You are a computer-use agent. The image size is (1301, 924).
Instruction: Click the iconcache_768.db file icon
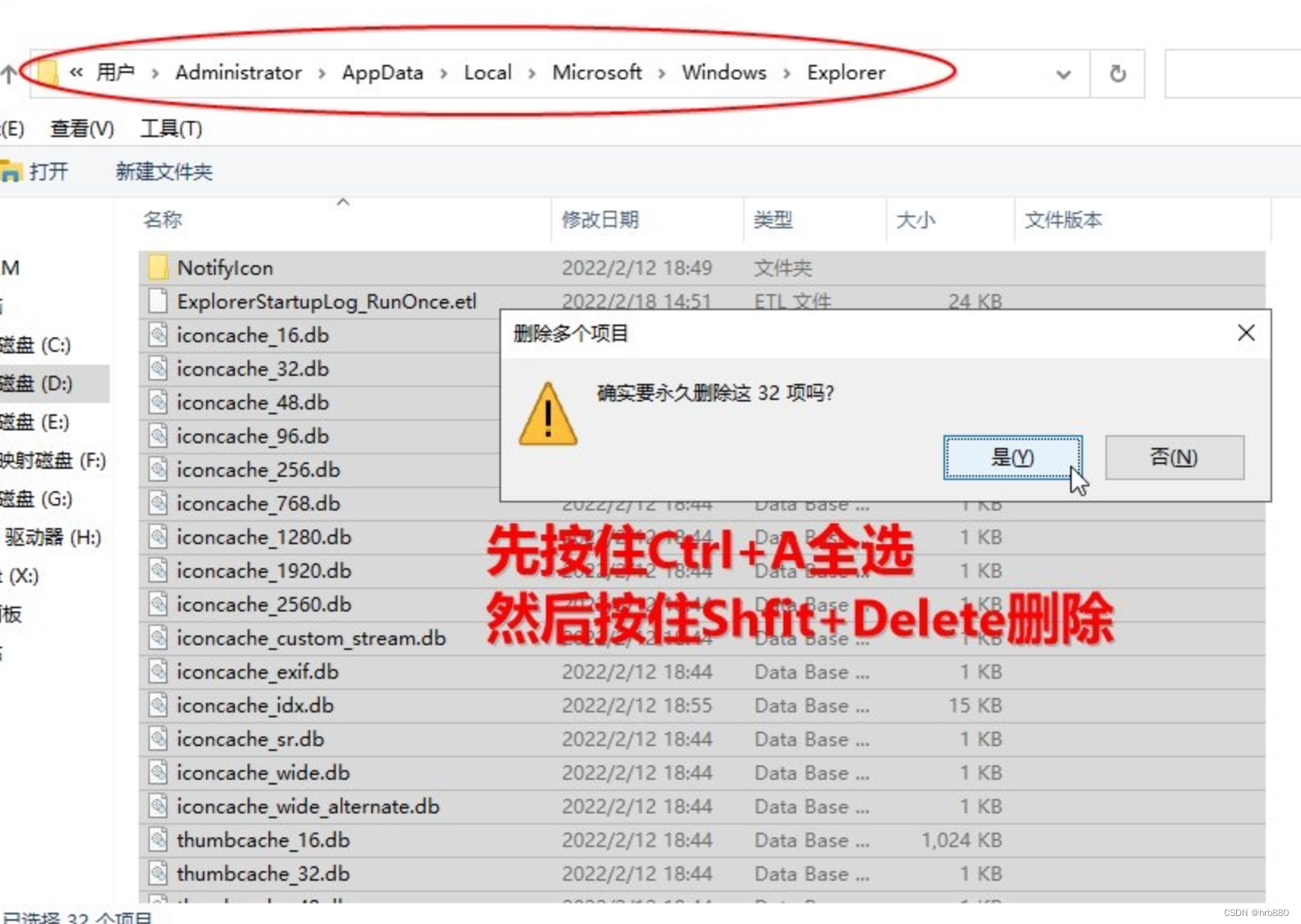[158, 503]
